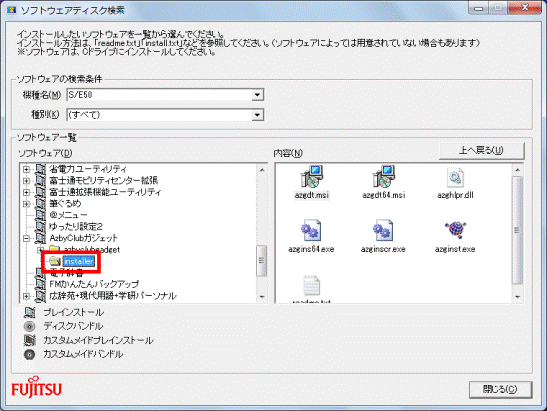The width and height of the screenshot is (547, 411).
Task: Click the ゆったり設定2 software icon
Action: click(40, 226)
